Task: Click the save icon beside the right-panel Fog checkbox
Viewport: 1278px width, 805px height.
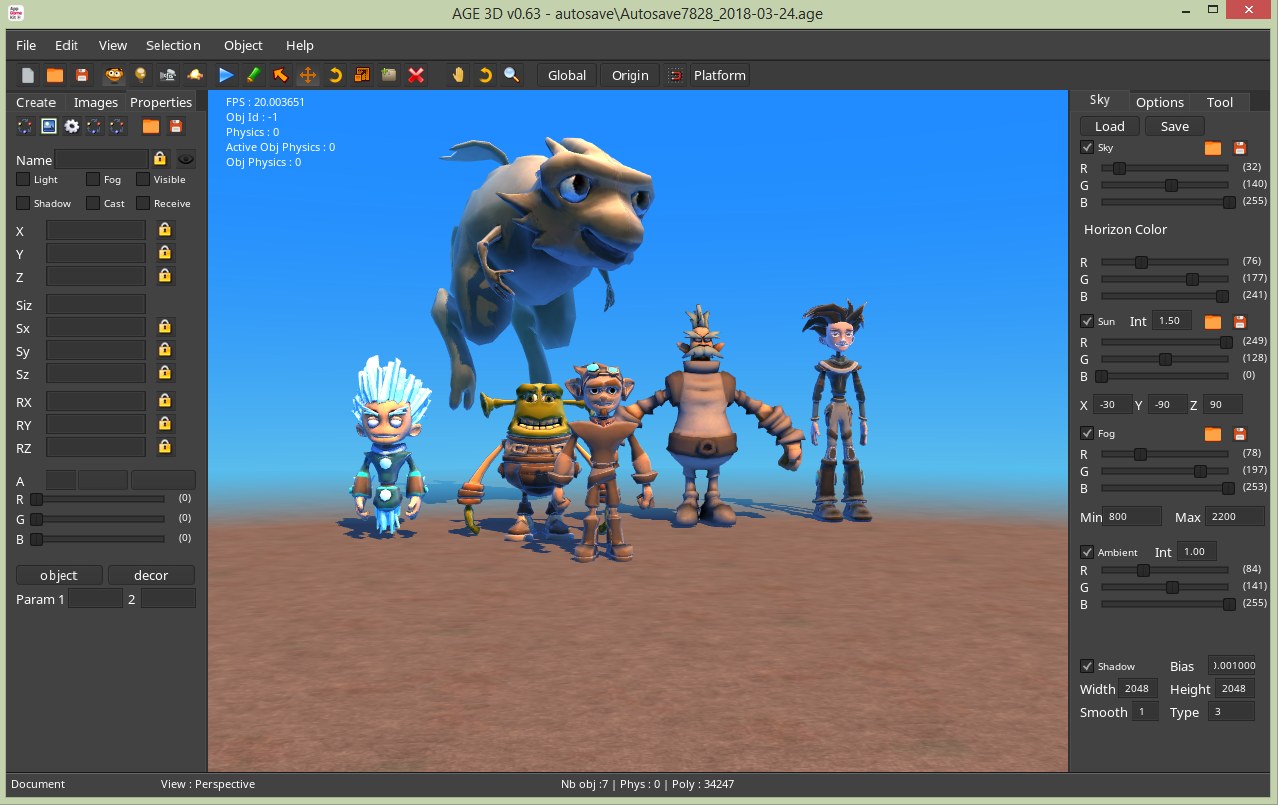Action: [1240, 434]
